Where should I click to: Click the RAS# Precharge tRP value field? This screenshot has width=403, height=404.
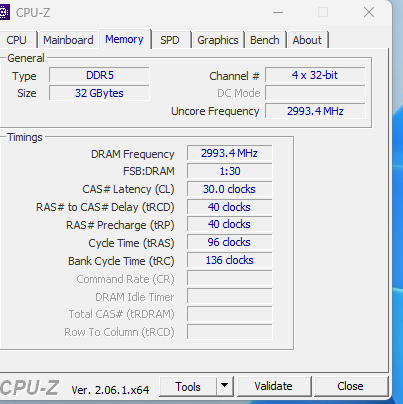pos(229,224)
